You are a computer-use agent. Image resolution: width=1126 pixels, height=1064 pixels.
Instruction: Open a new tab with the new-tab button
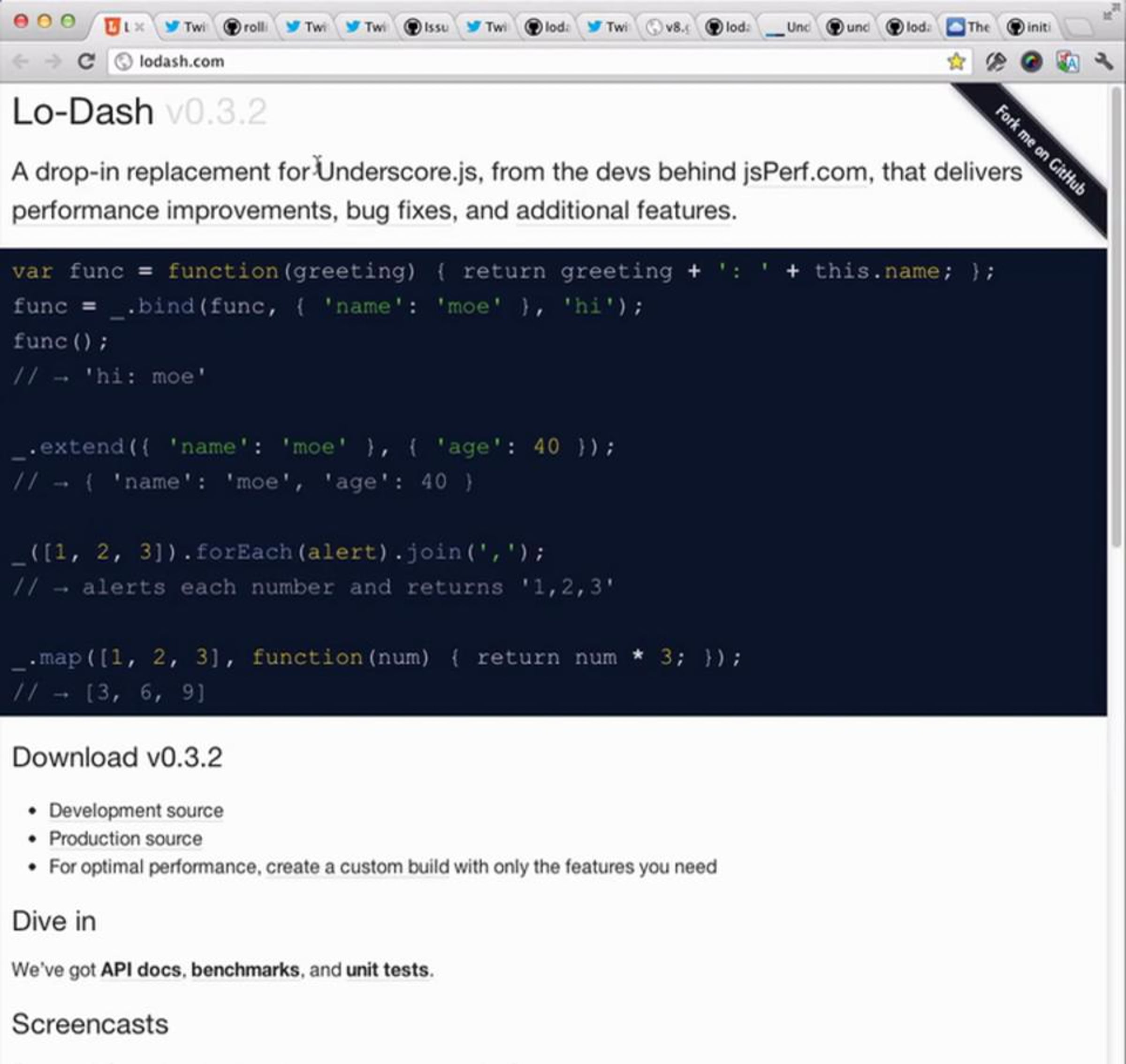[x=1077, y=27]
